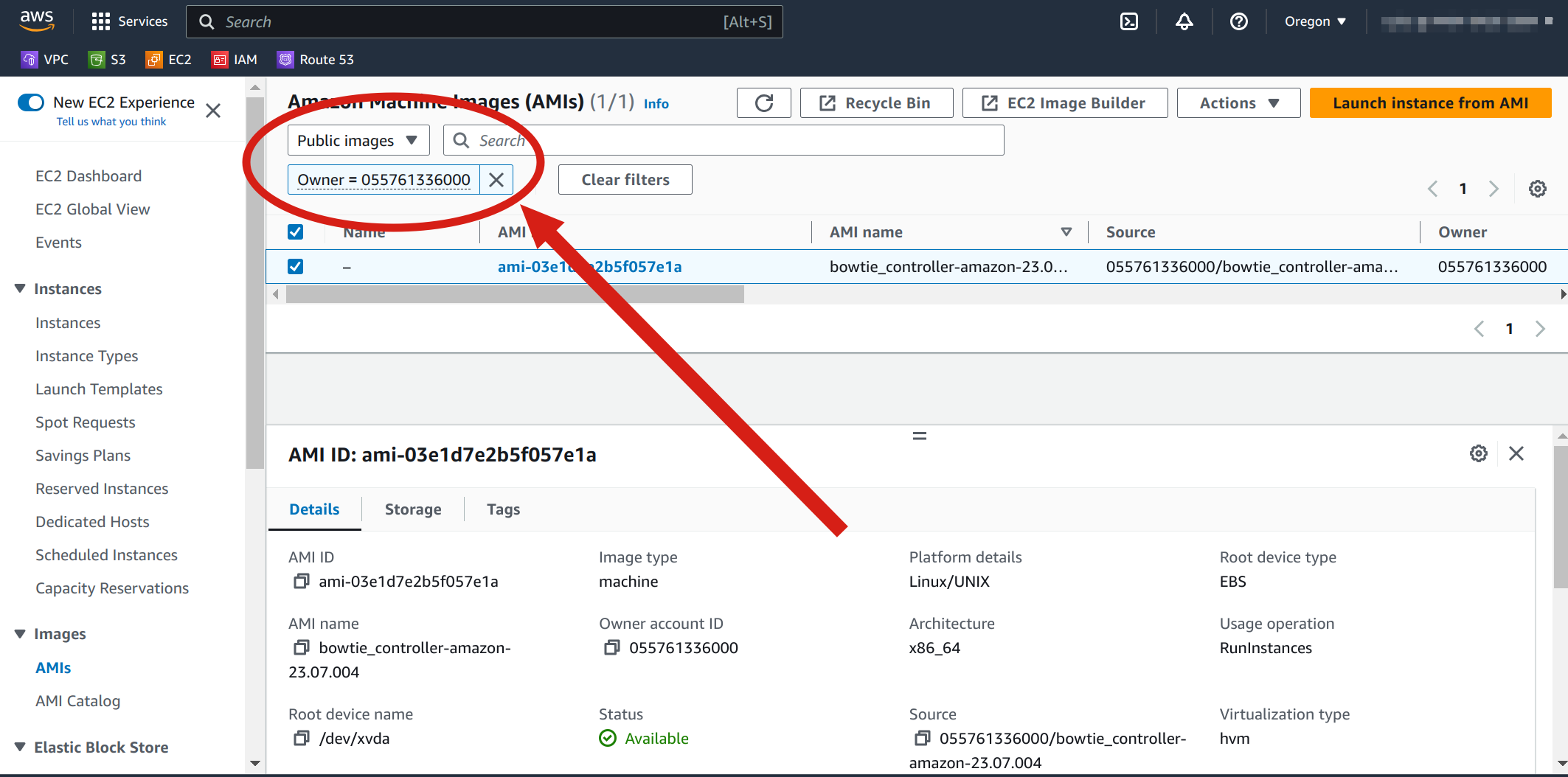Viewport: 1568px width, 777px height.
Task: Click the table horizontal scrollbar thumb
Action: pyautogui.click(x=515, y=294)
